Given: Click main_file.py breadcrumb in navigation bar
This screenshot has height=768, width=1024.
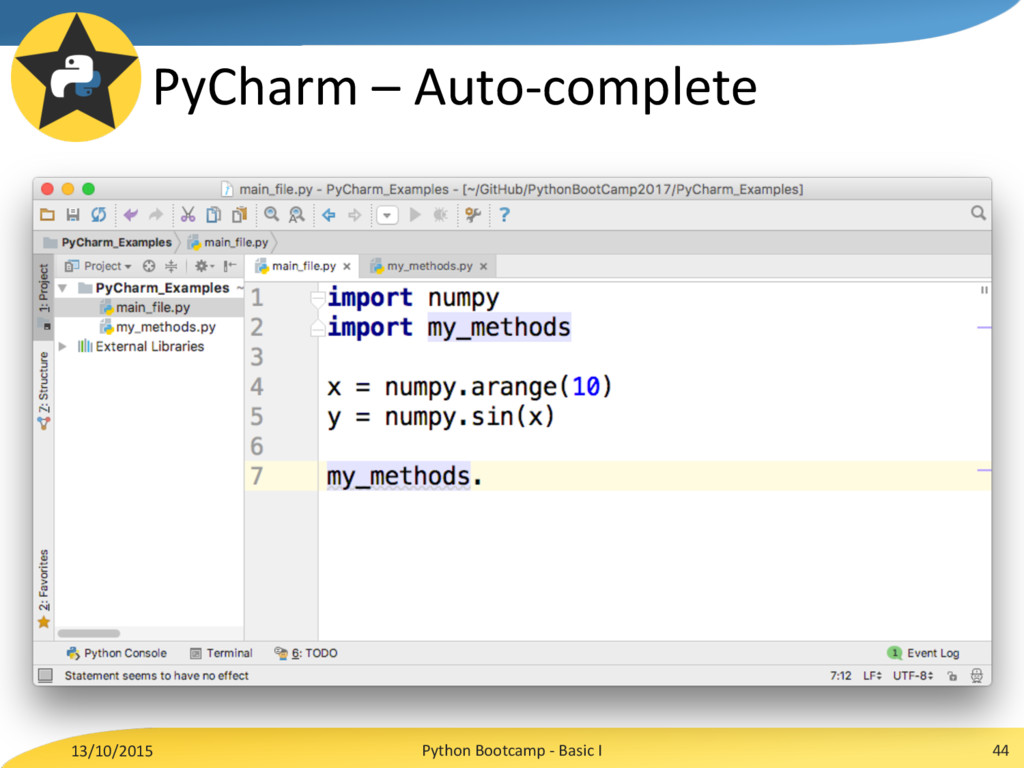Looking at the screenshot, I should (236, 242).
